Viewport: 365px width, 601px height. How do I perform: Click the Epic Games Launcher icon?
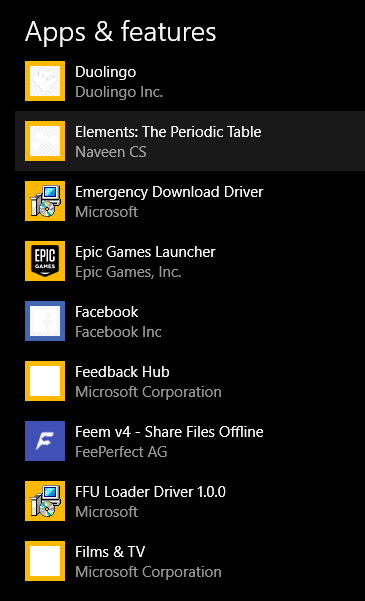click(x=45, y=261)
